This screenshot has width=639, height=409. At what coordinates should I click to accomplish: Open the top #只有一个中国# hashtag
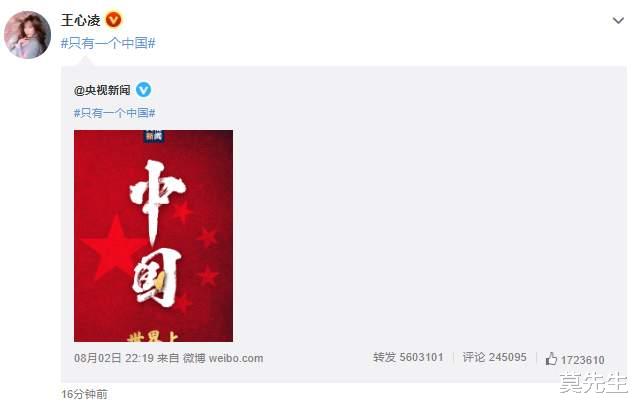coord(108,43)
